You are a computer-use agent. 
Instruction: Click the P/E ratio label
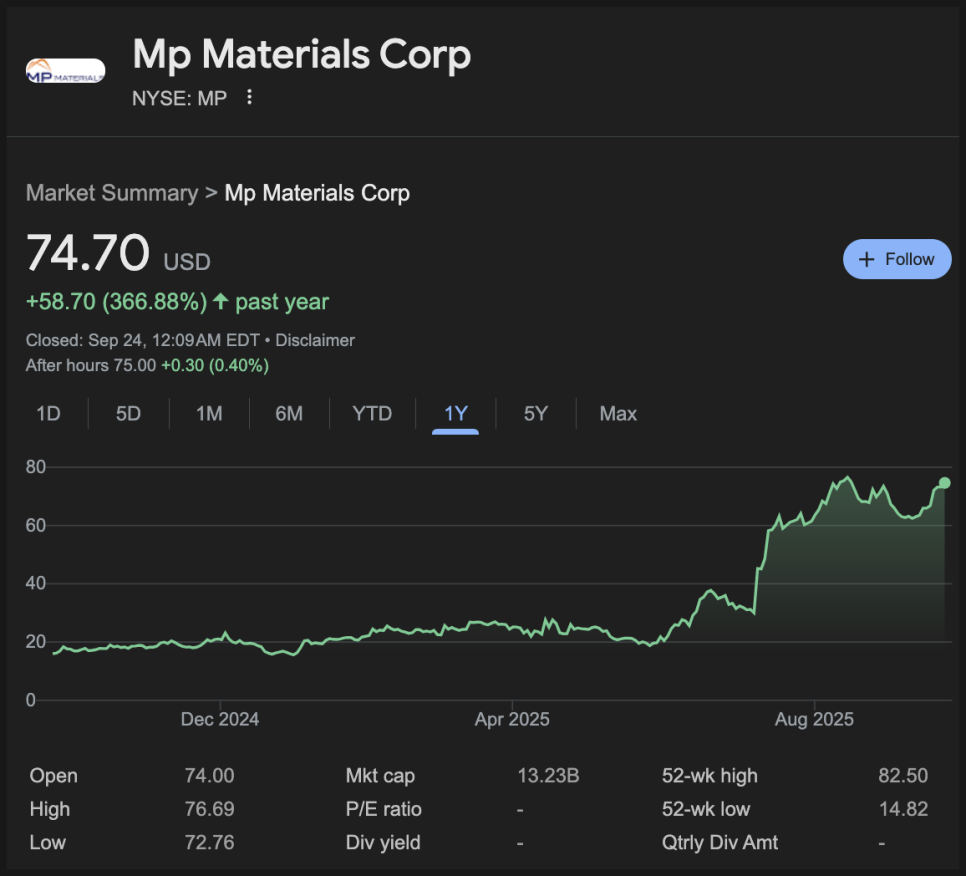tap(383, 809)
